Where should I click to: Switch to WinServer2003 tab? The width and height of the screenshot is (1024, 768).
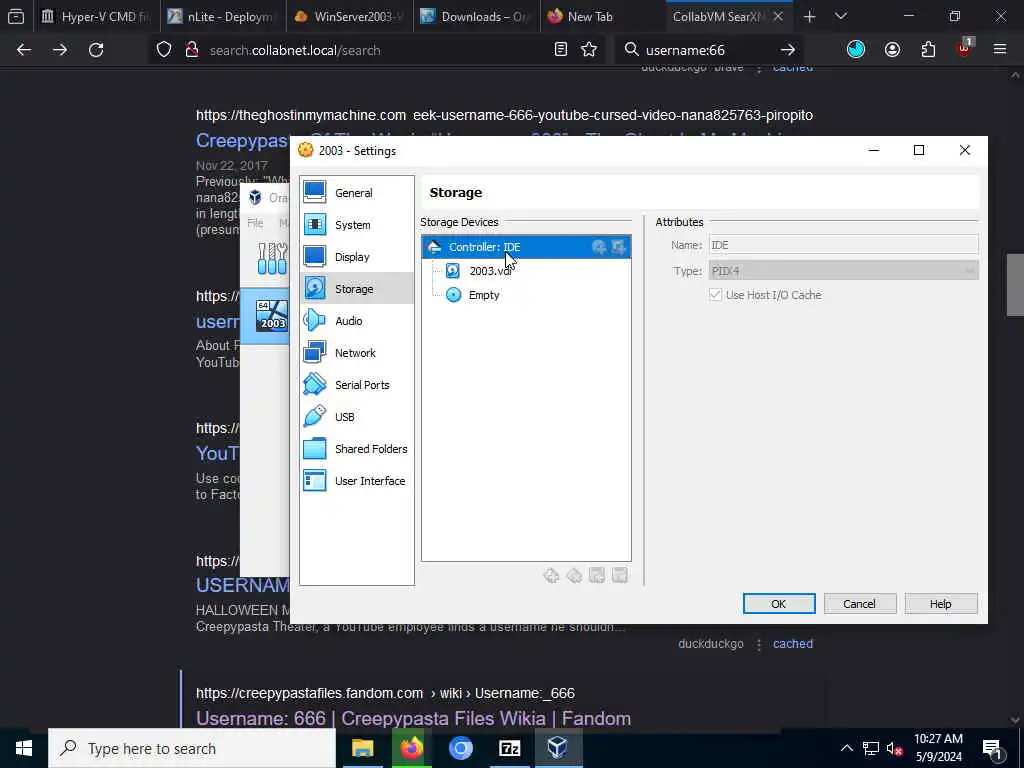point(349,17)
